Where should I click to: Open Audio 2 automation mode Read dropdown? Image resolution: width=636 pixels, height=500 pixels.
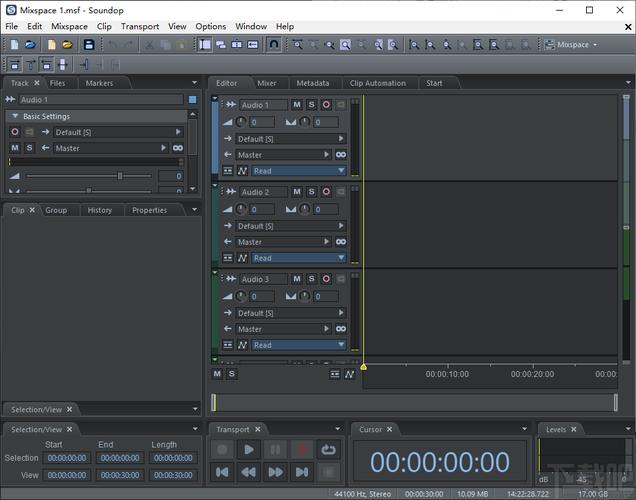[x=299, y=258]
